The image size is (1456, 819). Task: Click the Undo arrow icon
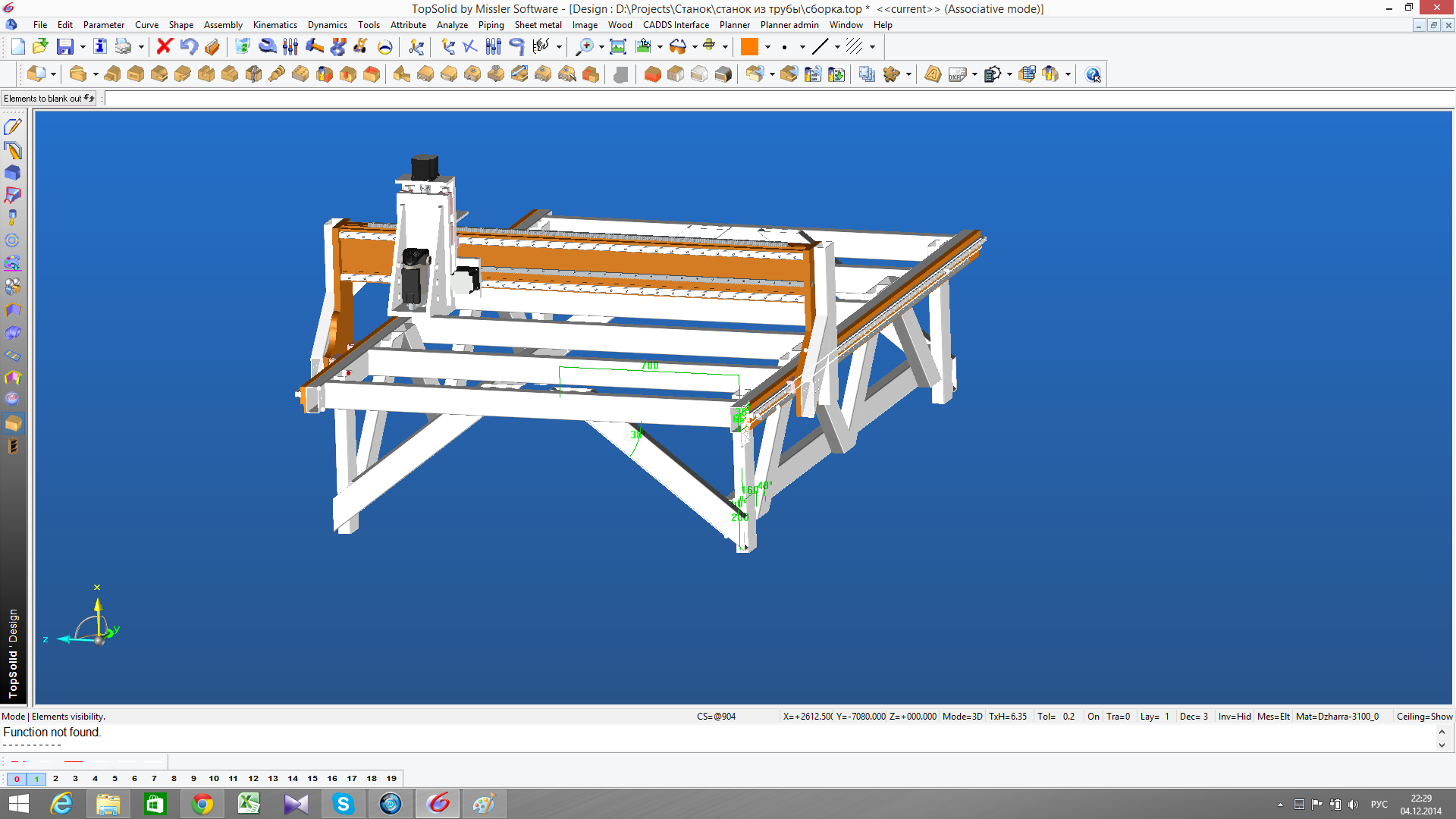point(189,47)
